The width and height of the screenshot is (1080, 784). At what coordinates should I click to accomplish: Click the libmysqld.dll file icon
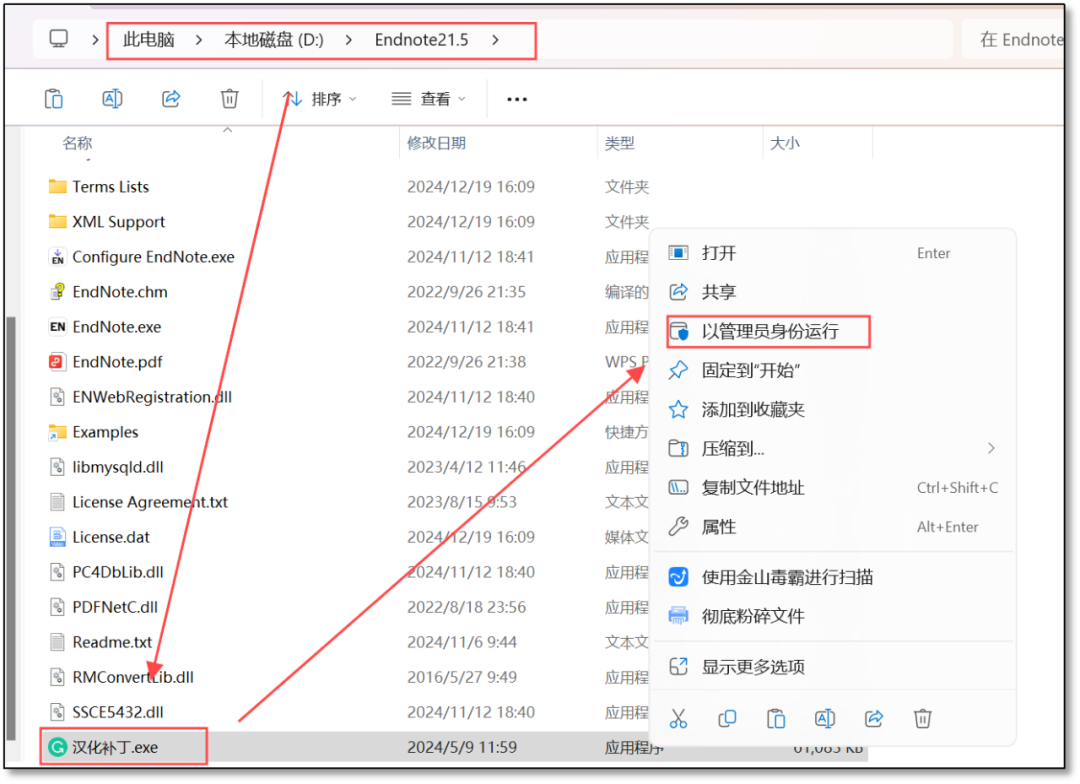[x=58, y=467]
